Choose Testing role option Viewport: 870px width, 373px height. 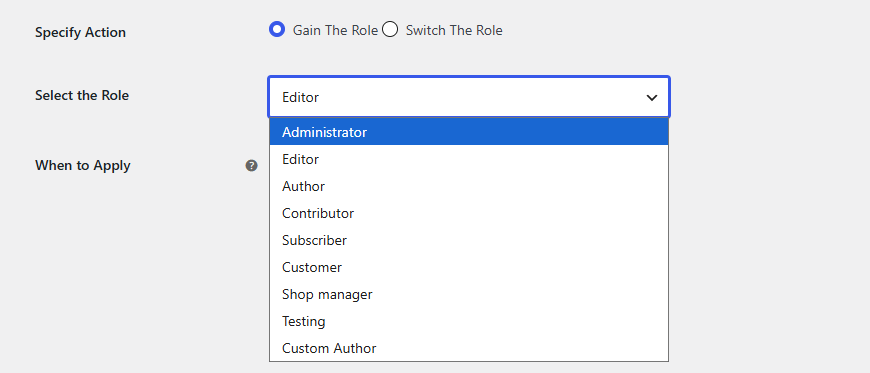469,321
